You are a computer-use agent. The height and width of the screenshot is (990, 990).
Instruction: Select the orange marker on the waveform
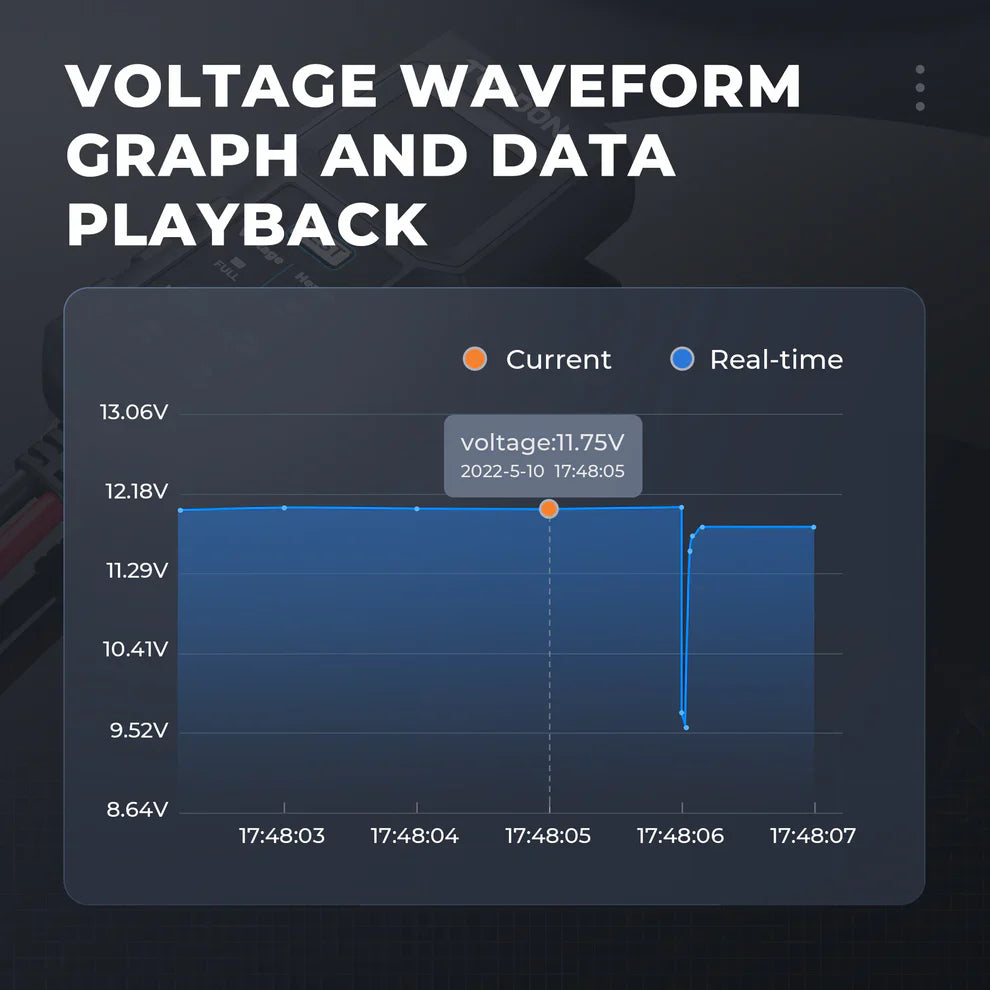549,509
